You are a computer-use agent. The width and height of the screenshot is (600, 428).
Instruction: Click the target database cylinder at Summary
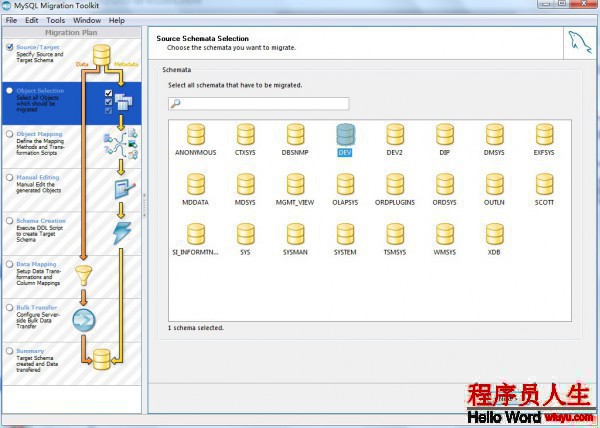point(102,359)
